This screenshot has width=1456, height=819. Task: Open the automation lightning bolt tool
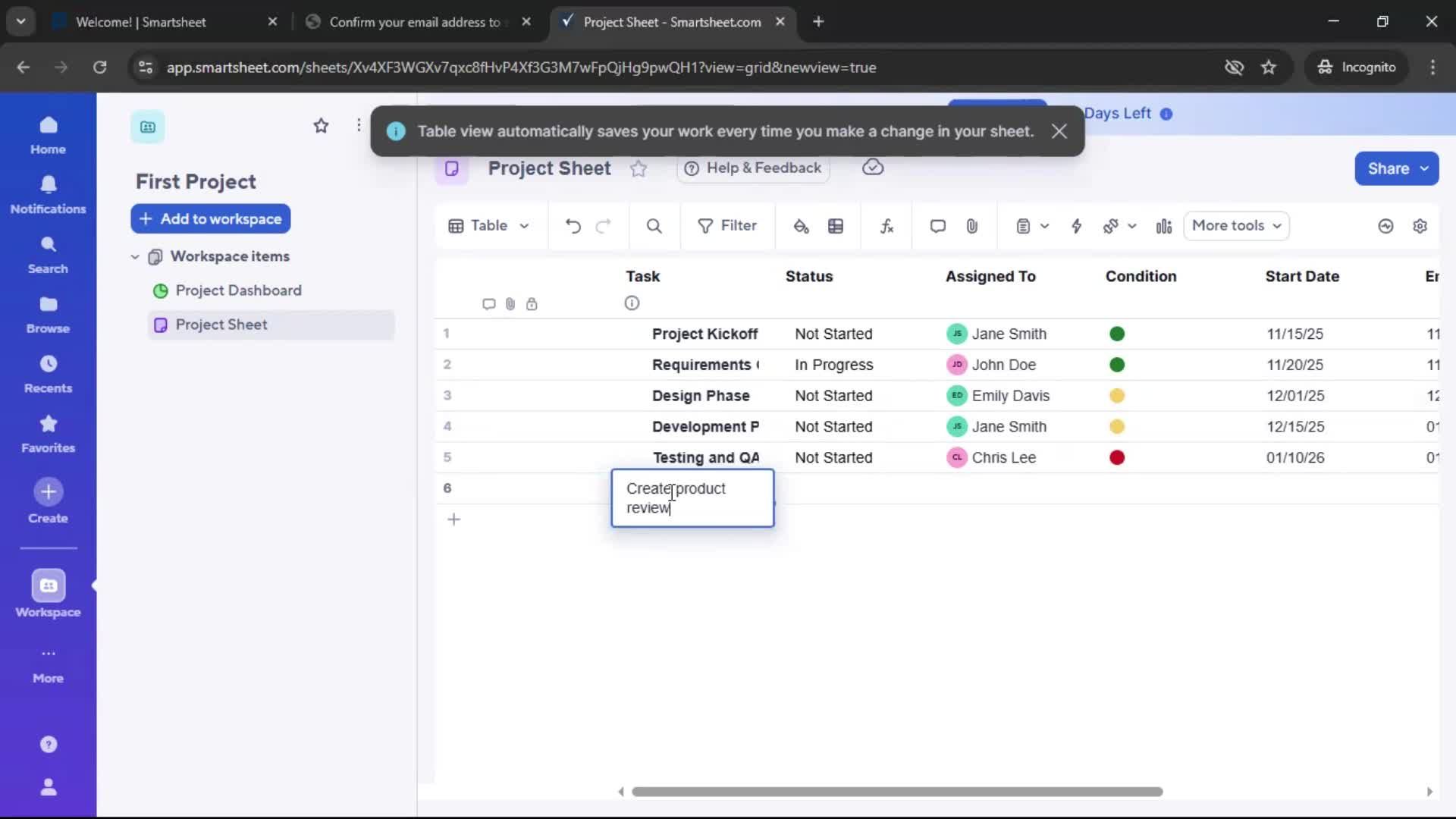[1078, 226]
